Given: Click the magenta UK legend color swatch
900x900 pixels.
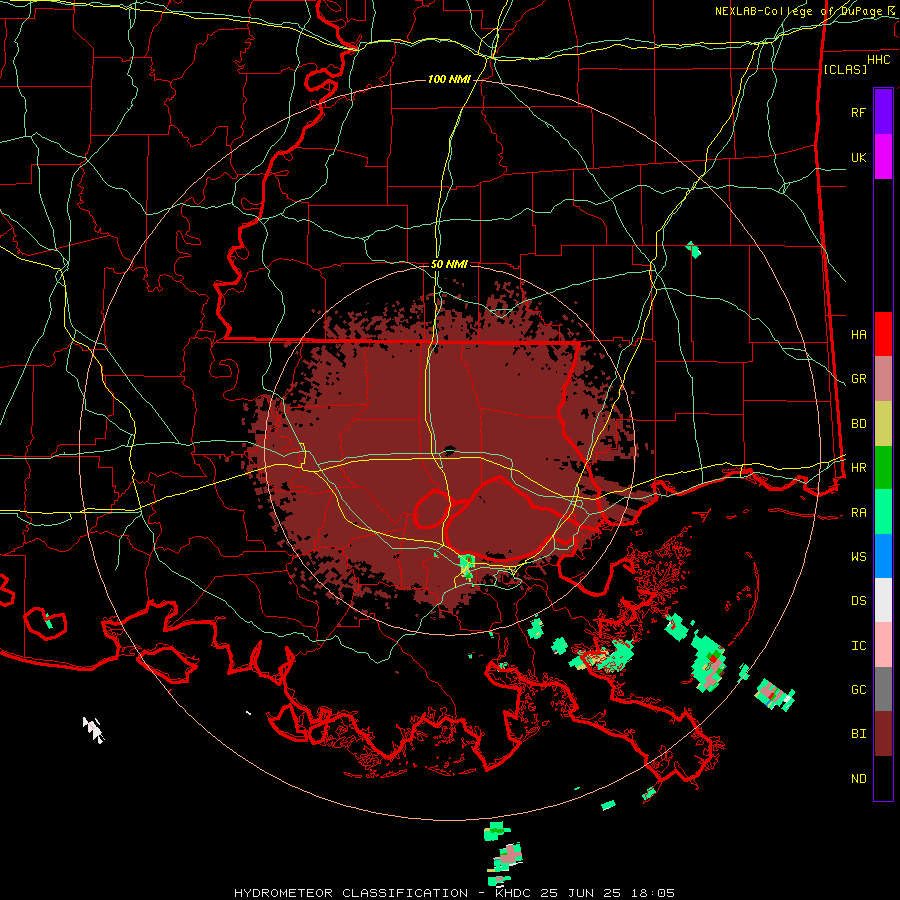Looking at the screenshot, I should pos(883,157).
